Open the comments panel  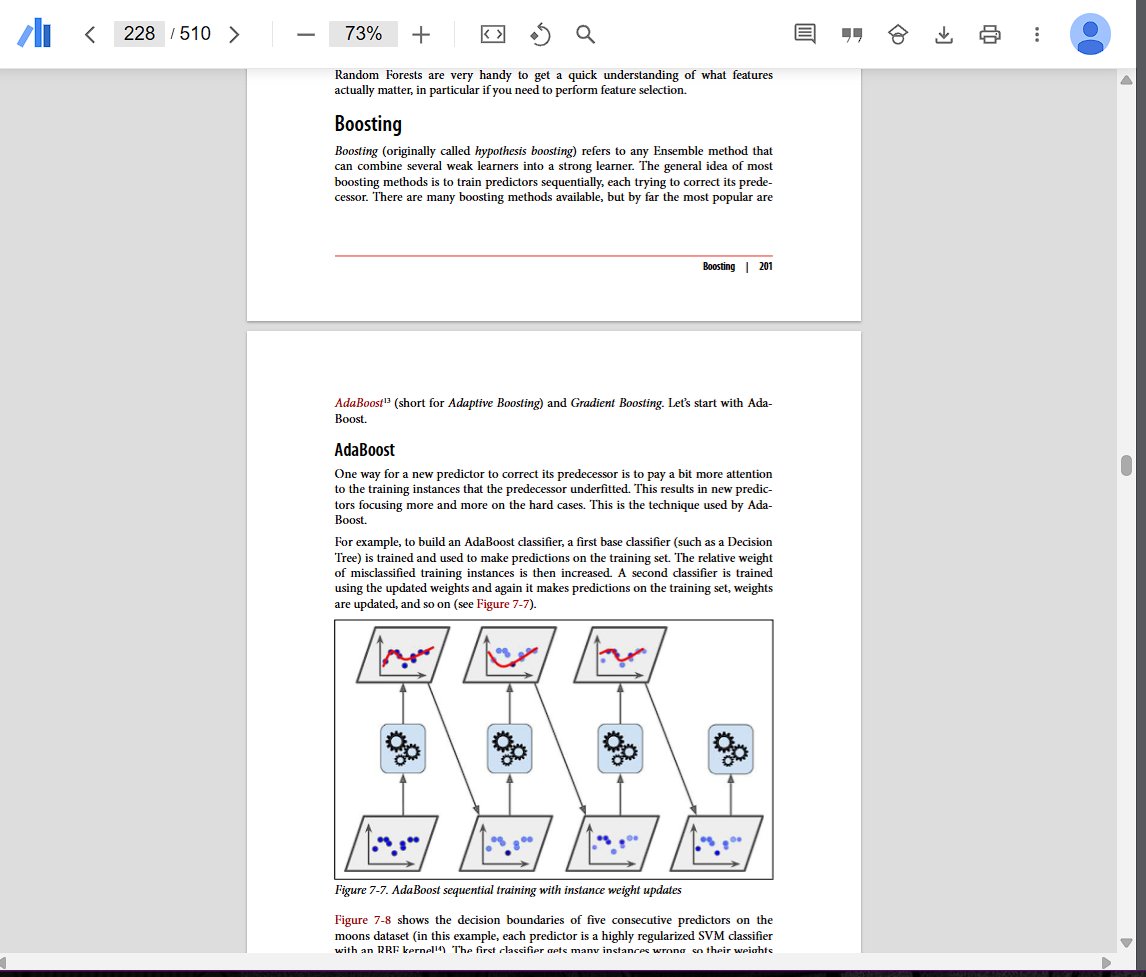click(x=805, y=34)
